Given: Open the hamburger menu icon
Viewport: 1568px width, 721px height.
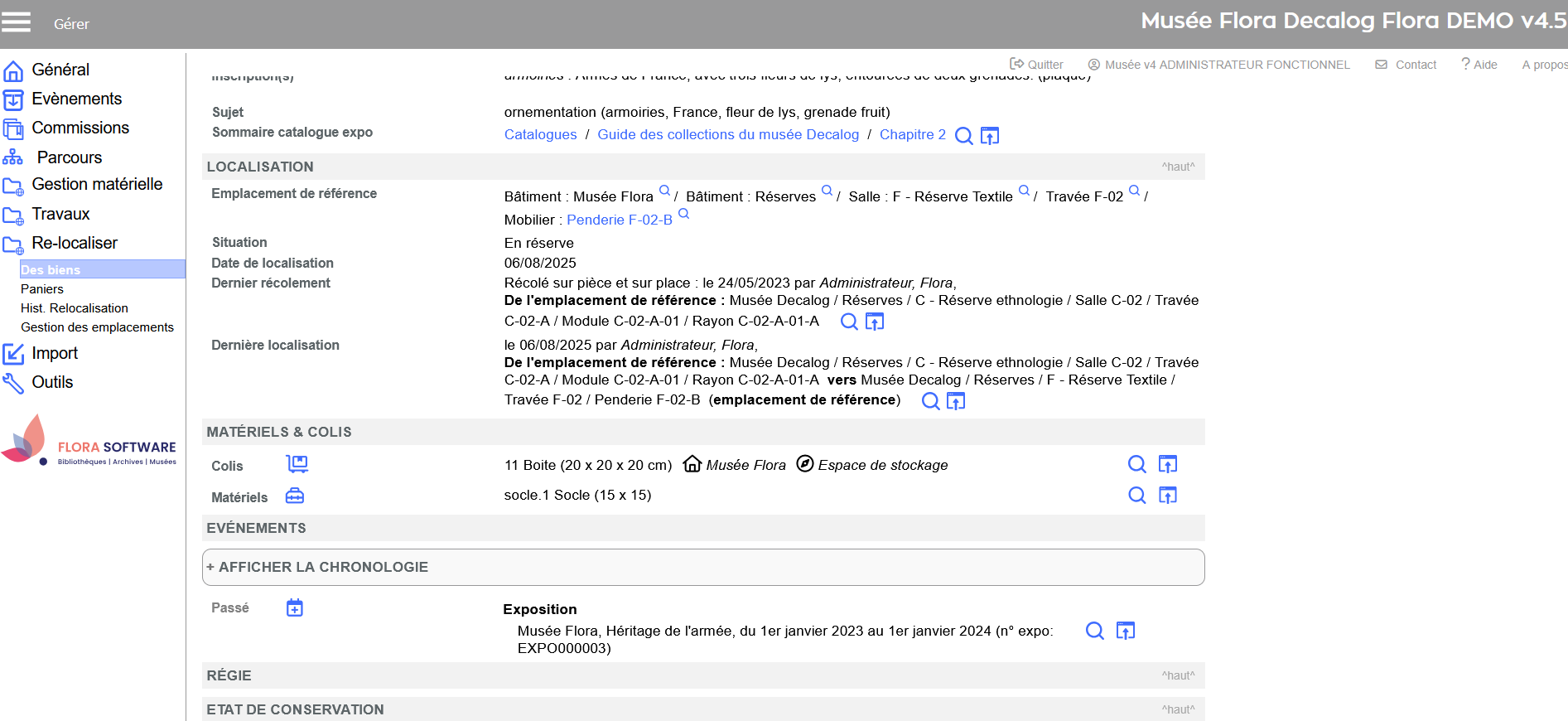Looking at the screenshot, I should (x=16, y=22).
